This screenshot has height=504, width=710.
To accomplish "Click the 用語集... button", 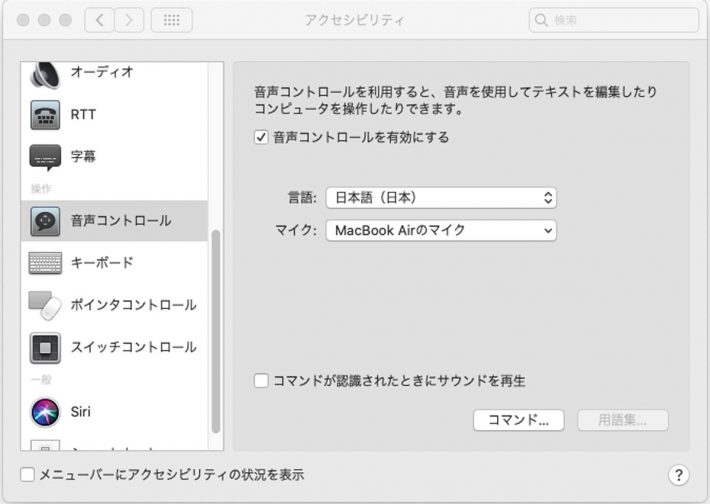I will tap(623, 420).
